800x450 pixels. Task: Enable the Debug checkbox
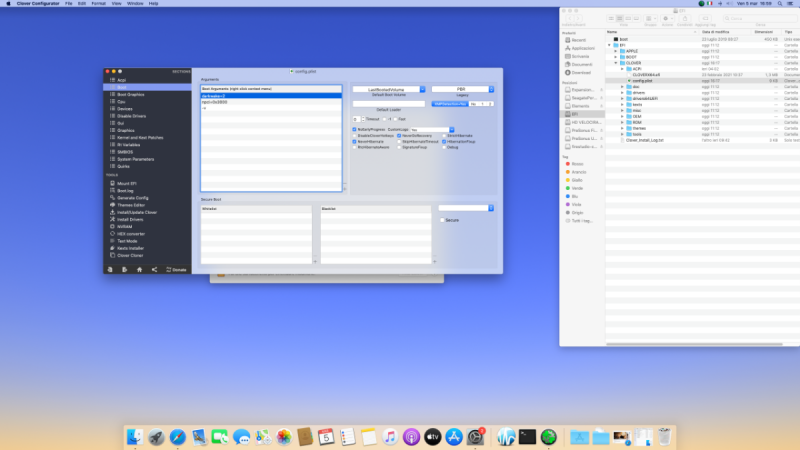444,147
